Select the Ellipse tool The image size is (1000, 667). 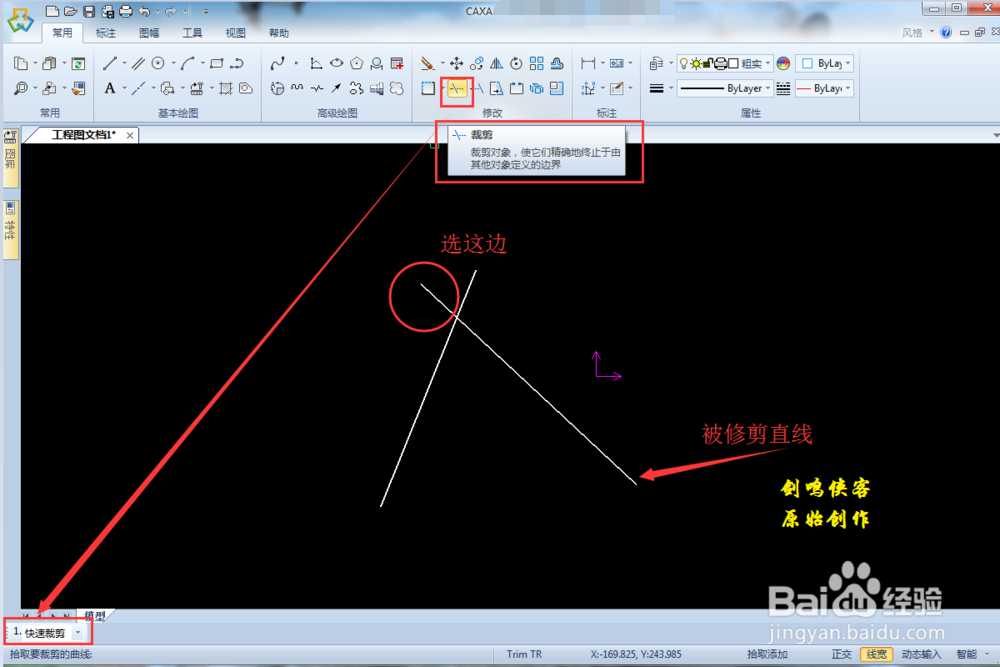(336, 63)
